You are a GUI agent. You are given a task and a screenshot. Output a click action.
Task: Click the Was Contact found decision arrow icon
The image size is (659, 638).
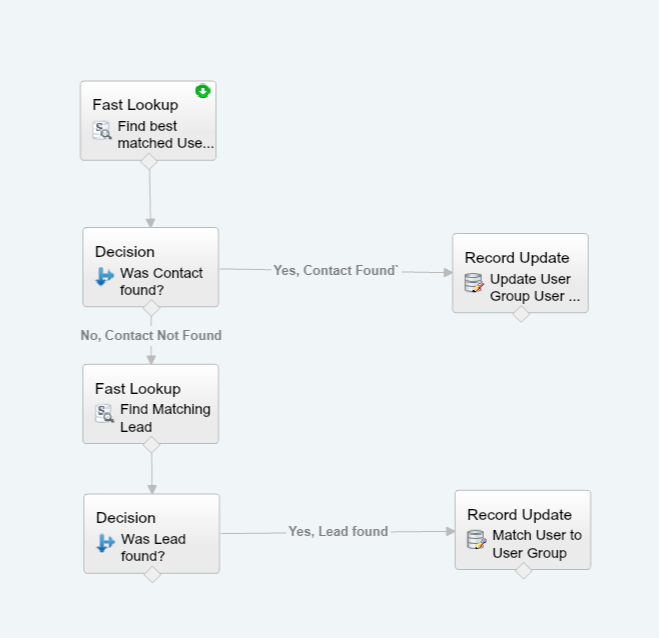tap(105, 276)
